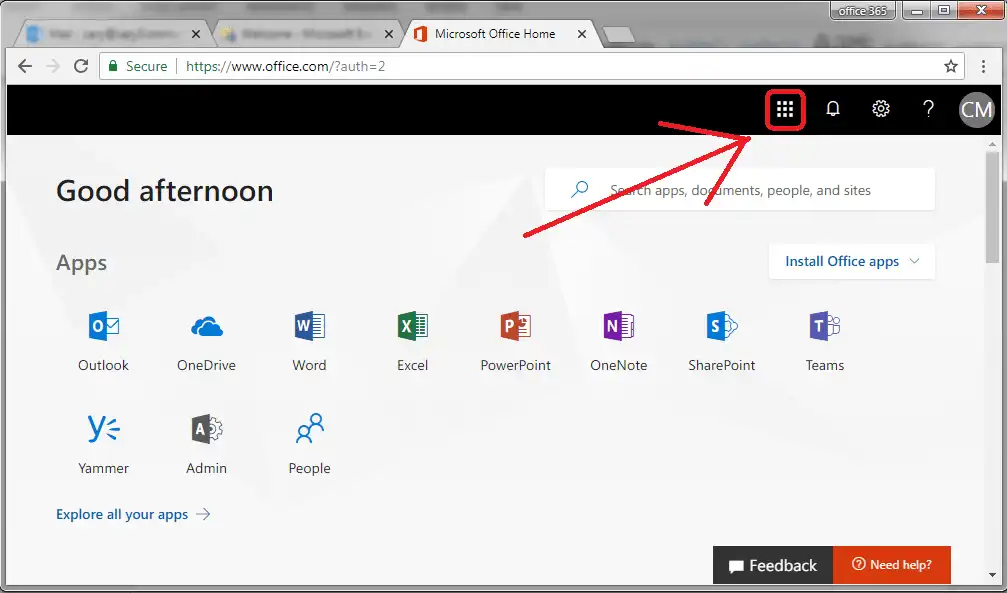Switch to the Microsoft Office Home tab
This screenshot has height=593, width=1007.
pos(495,34)
